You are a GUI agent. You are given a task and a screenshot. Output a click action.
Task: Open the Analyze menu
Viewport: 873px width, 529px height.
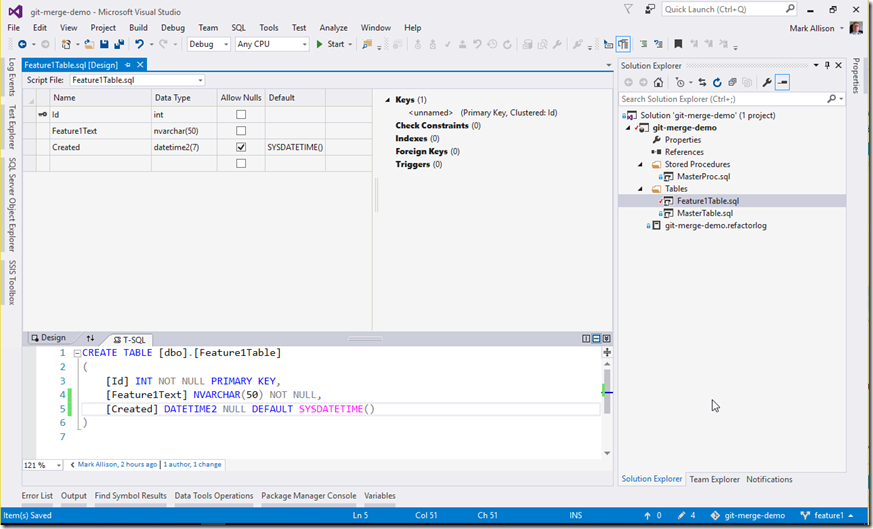[x=333, y=27]
